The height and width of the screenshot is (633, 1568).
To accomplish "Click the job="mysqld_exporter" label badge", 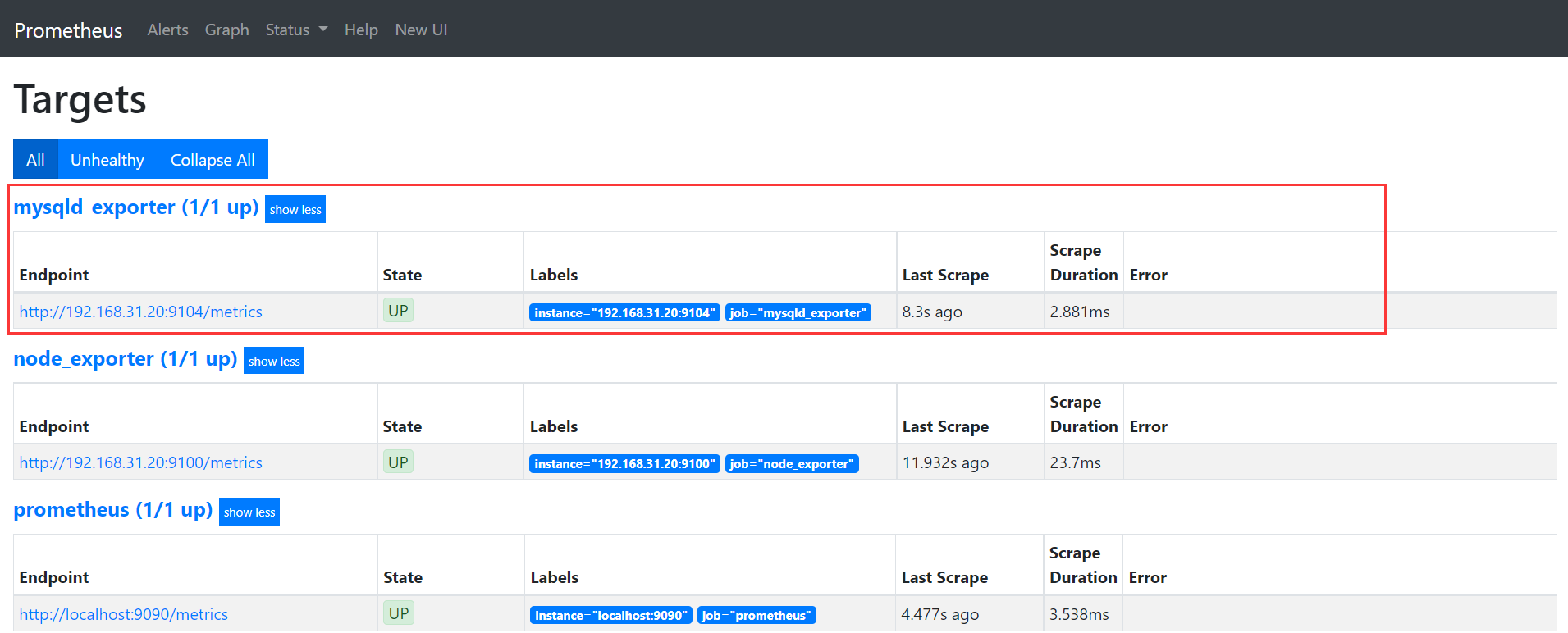I will click(798, 312).
